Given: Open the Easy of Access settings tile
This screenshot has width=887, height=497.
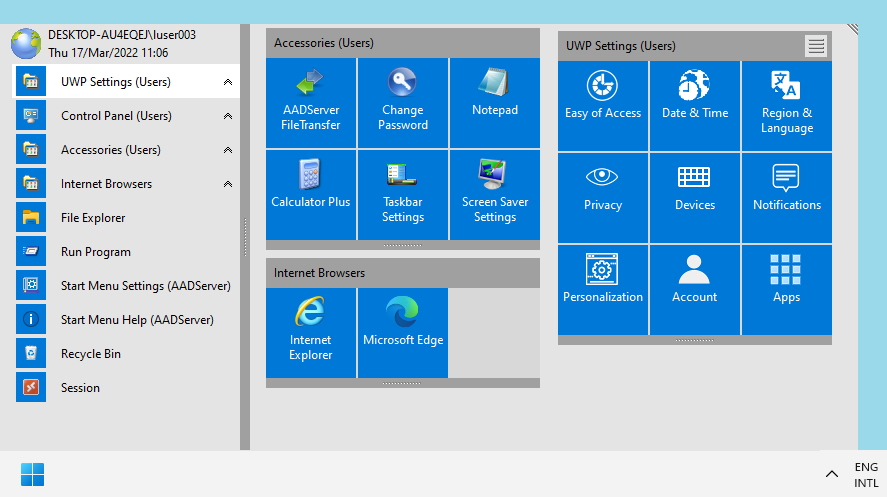Looking at the screenshot, I should (x=603, y=106).
